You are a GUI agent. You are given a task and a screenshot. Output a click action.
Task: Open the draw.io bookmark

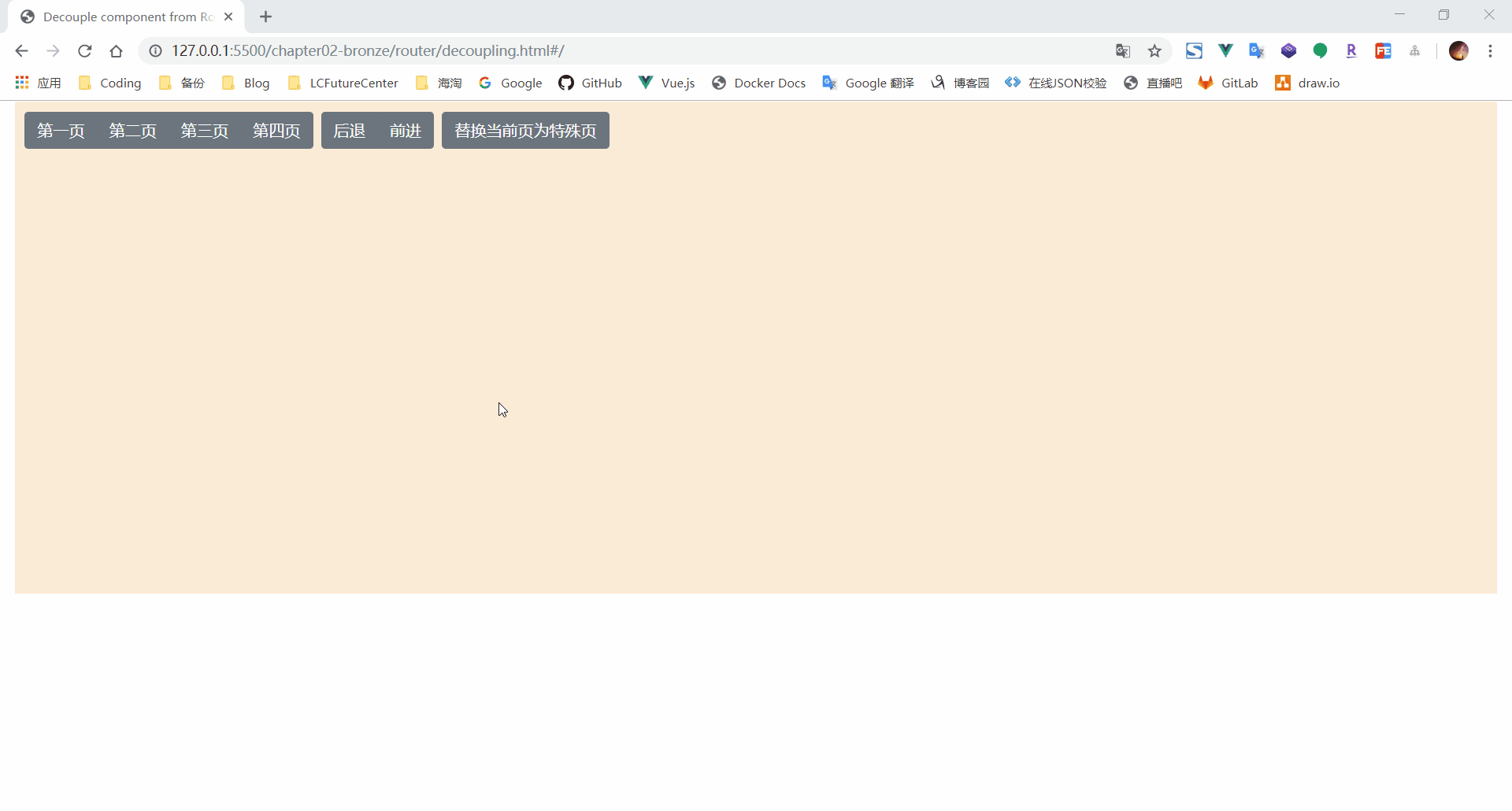[1307, 83]
